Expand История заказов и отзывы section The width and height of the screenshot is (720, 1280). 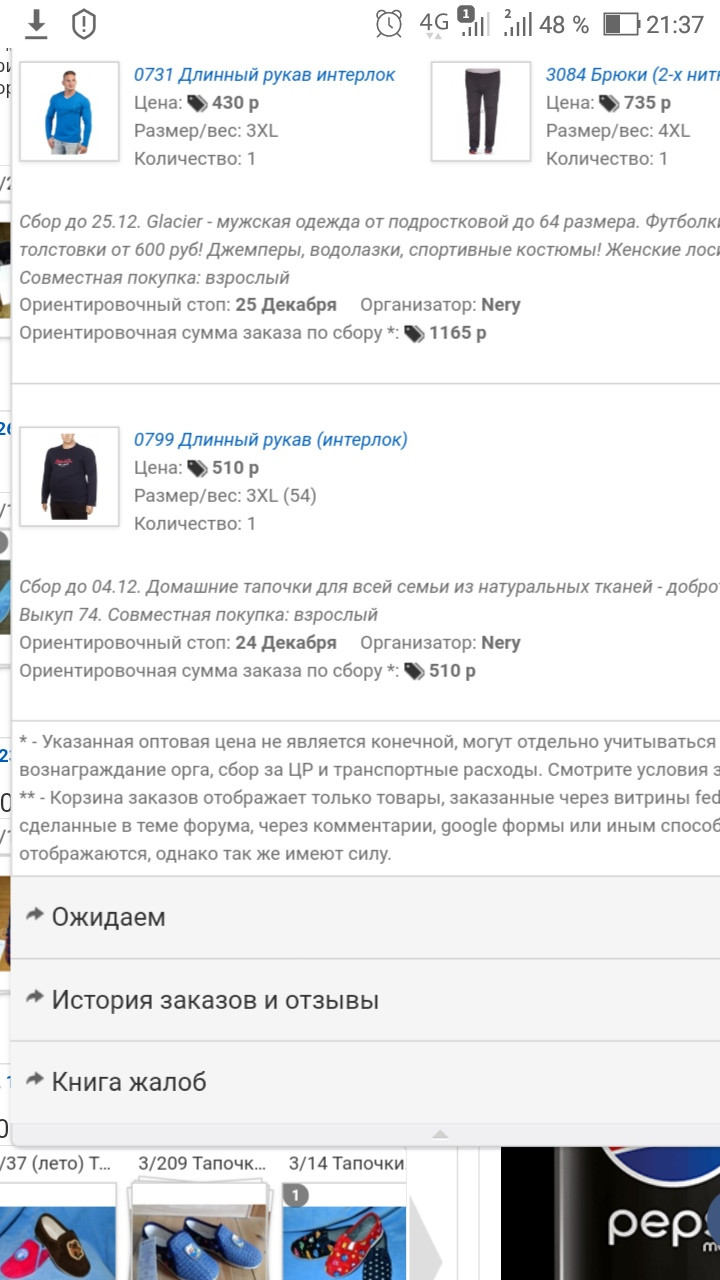pyautogui.click(x=365, y=1000)
